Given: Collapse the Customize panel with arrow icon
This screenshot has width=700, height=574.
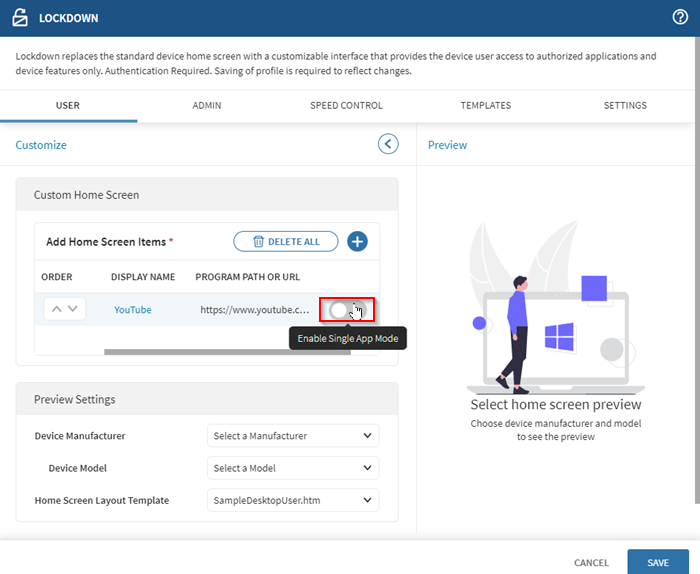Looking at the screenshot, I should (388, 144).
